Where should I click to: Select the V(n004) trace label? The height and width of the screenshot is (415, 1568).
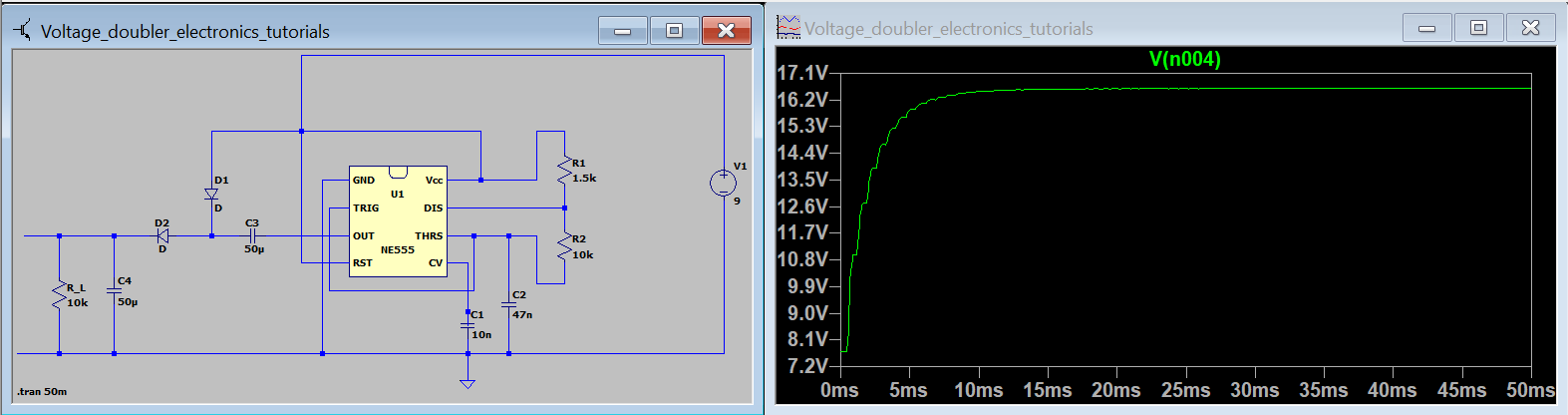pos(1184,59)
